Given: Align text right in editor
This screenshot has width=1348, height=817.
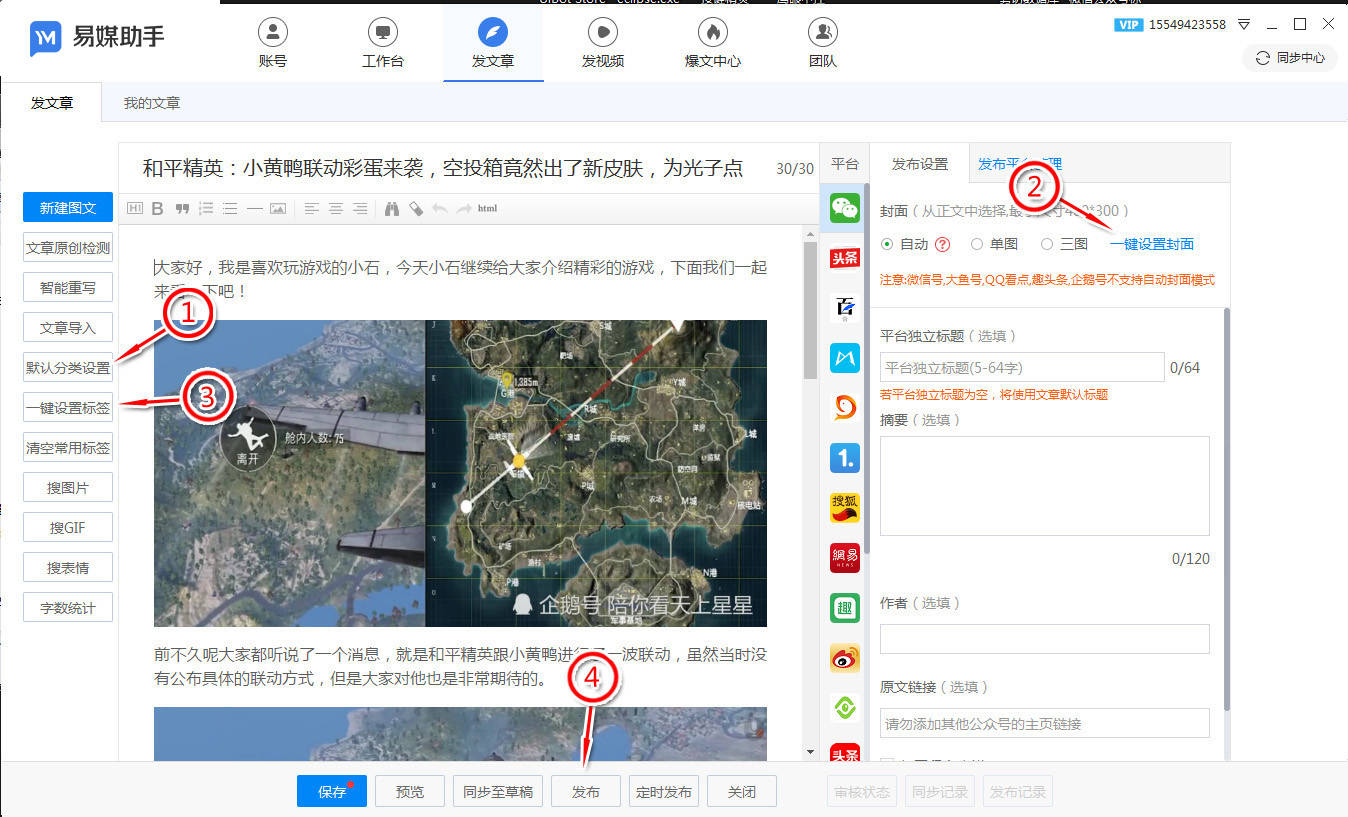Looking at the screenshot, I should (359, 208).
